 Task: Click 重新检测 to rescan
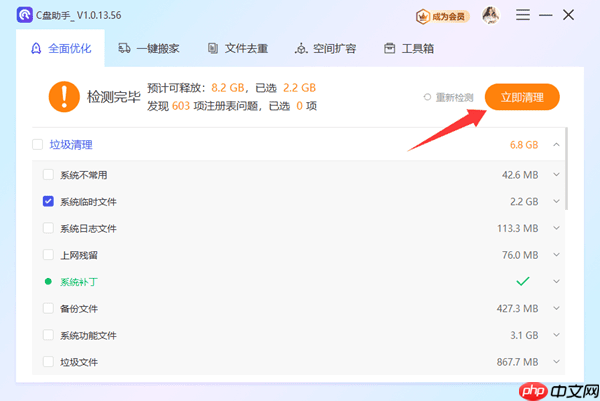point(448,98)
